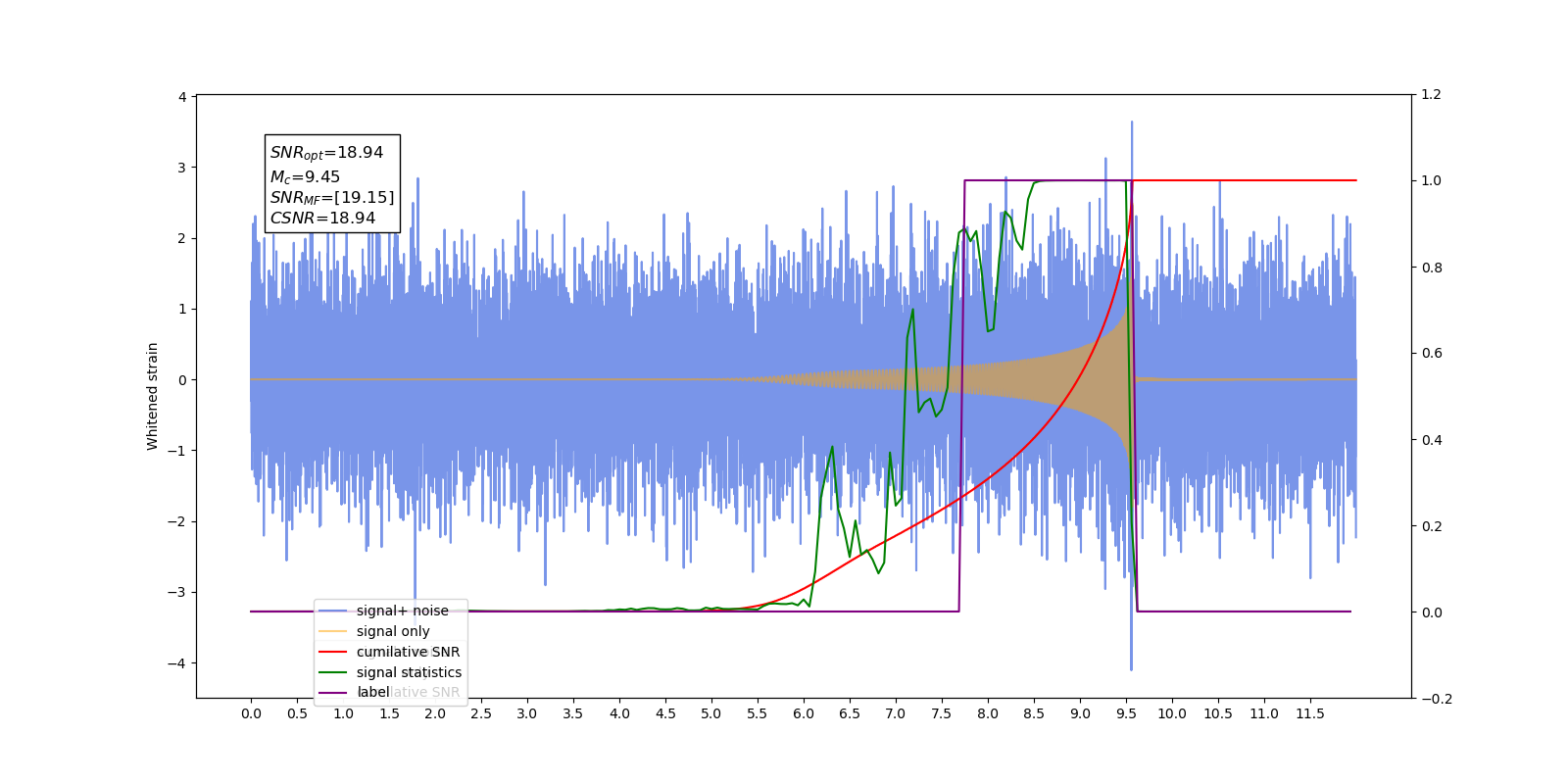
Task: Click the orange line swatch for signal only
Action: (x=333, y=631)
